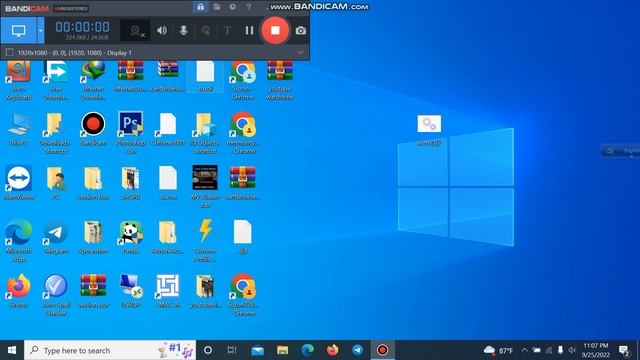Screen dimensions: 640x360
Task: Click the Type here to search box
Action: coord(110,350)
